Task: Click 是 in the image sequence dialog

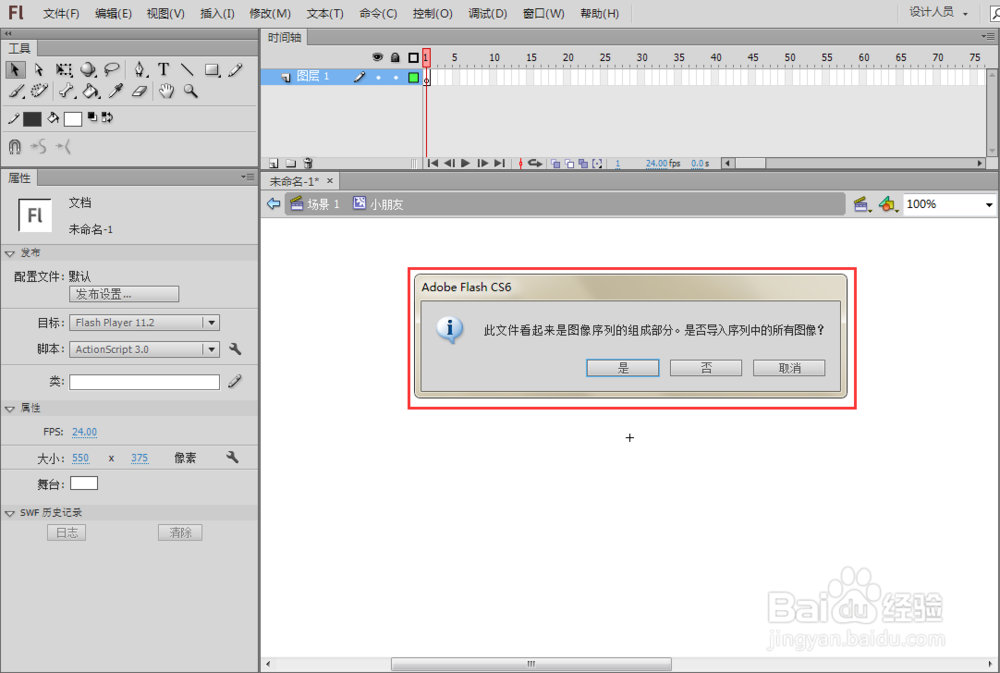Action: (x=622, y=367)
